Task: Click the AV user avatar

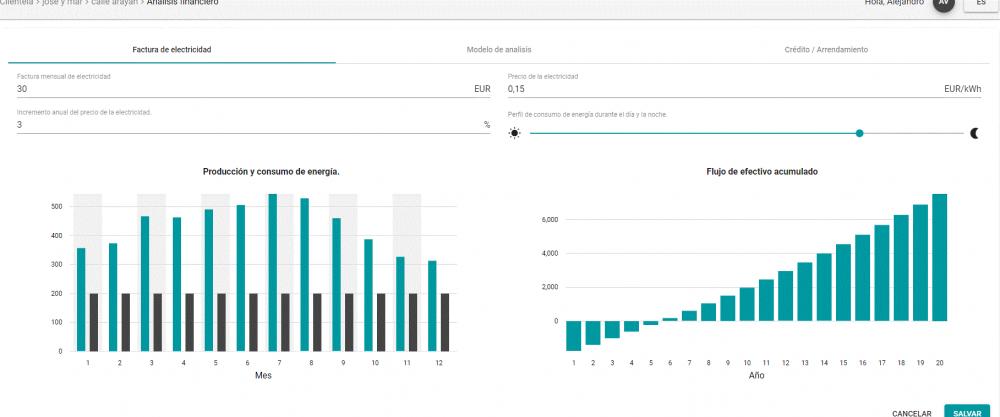Action: (x=944, y=3)
